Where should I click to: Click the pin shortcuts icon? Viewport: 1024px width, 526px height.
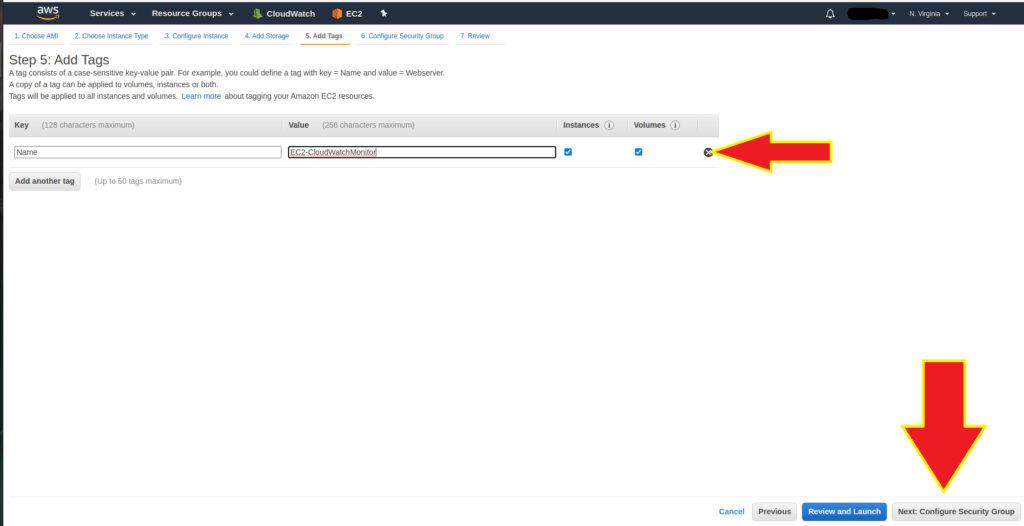[383, 14]
